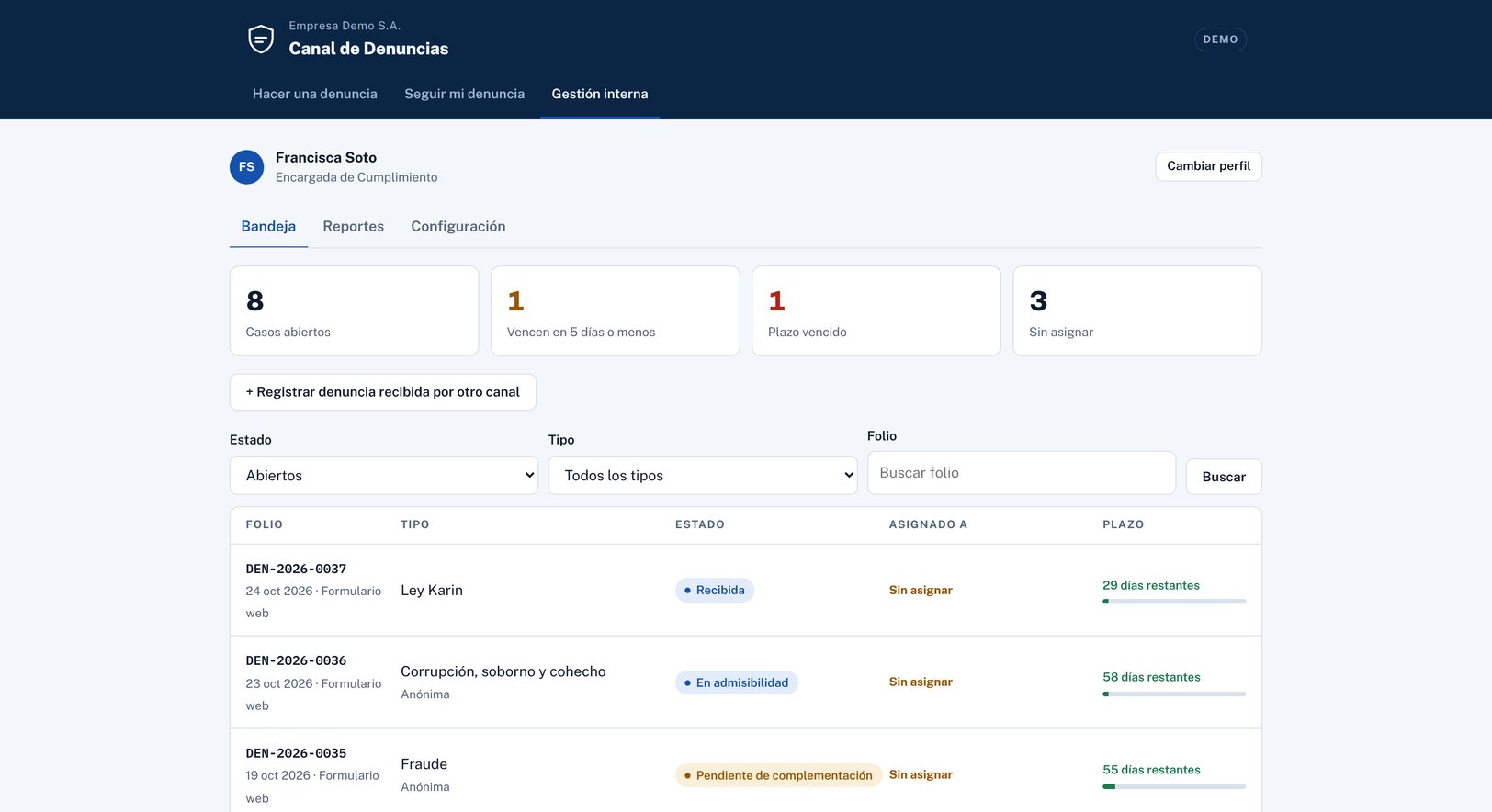The image size is (1492, 812).
Task: Click the 55 días restantes text
Action: tap(1151, 771)
